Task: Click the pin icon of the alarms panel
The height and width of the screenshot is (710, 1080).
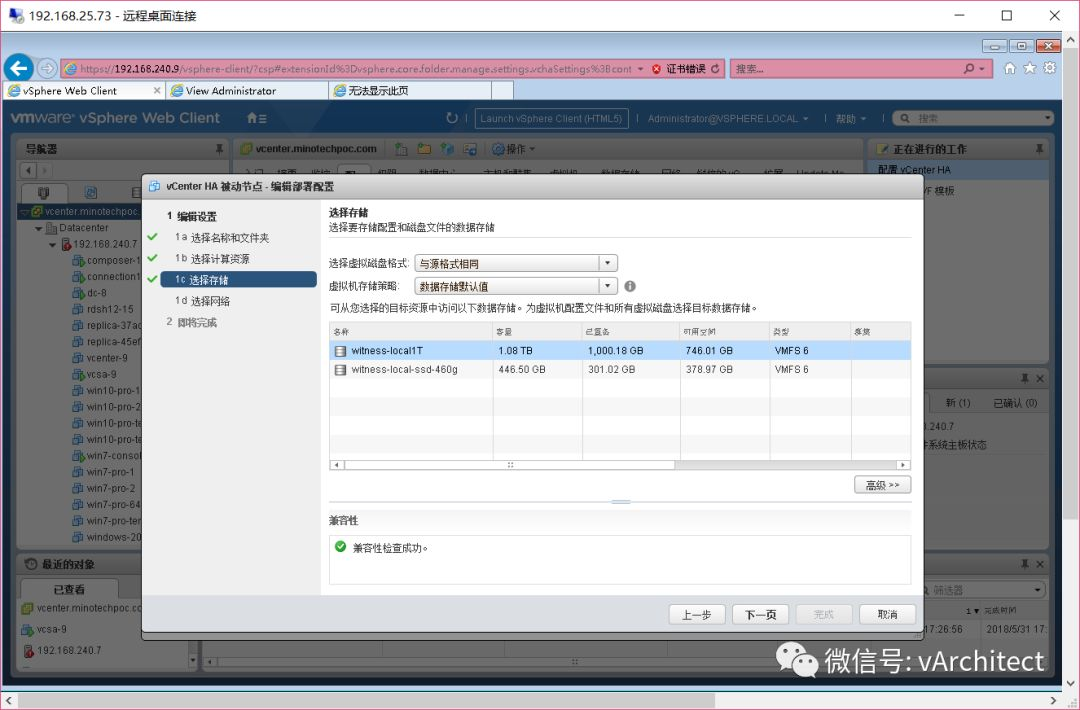Action: click(x=1025, y=379)
